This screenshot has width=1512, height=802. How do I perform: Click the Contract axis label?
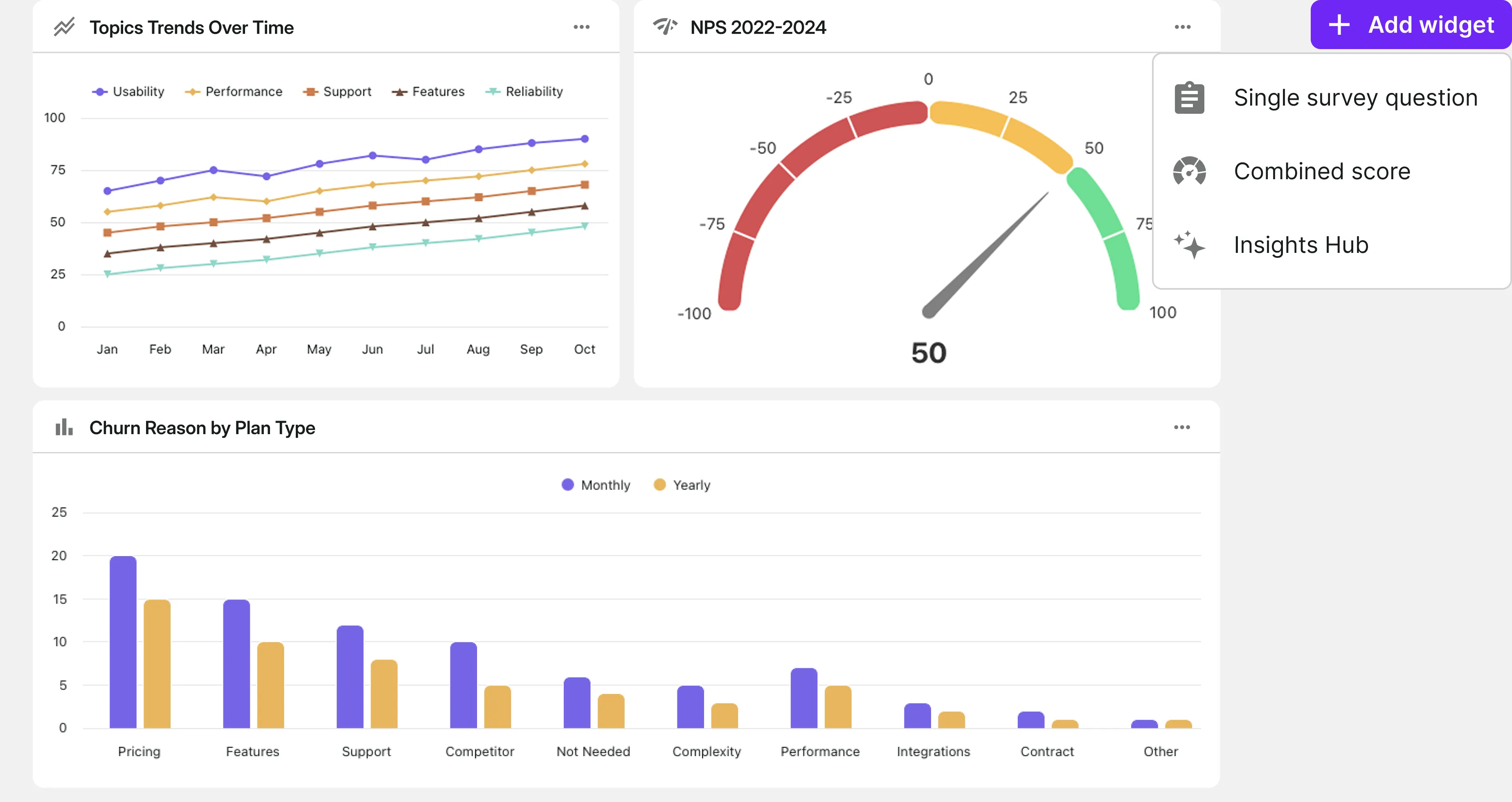coord(1047,752)
